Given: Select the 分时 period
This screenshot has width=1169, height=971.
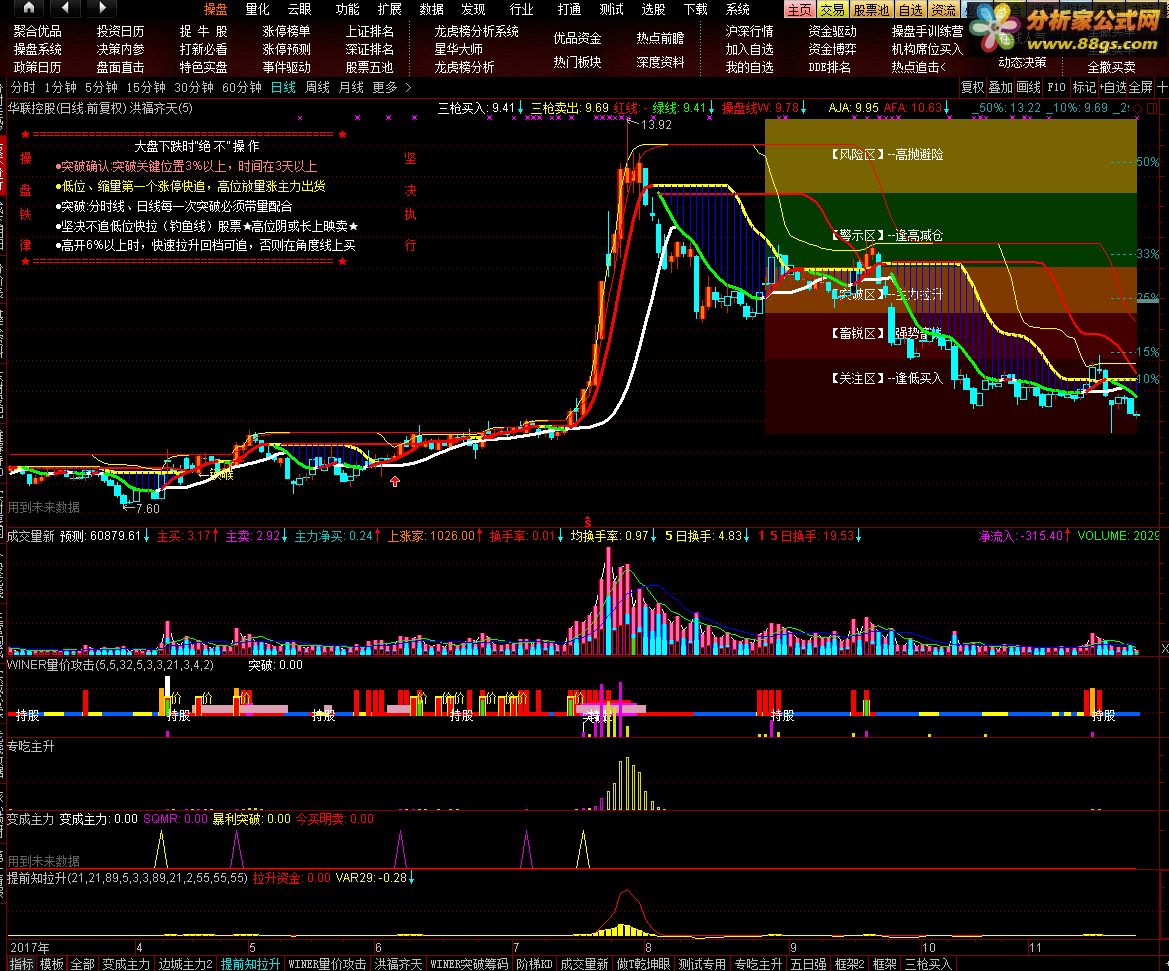Looking at the screenshot, I should 23,87.
